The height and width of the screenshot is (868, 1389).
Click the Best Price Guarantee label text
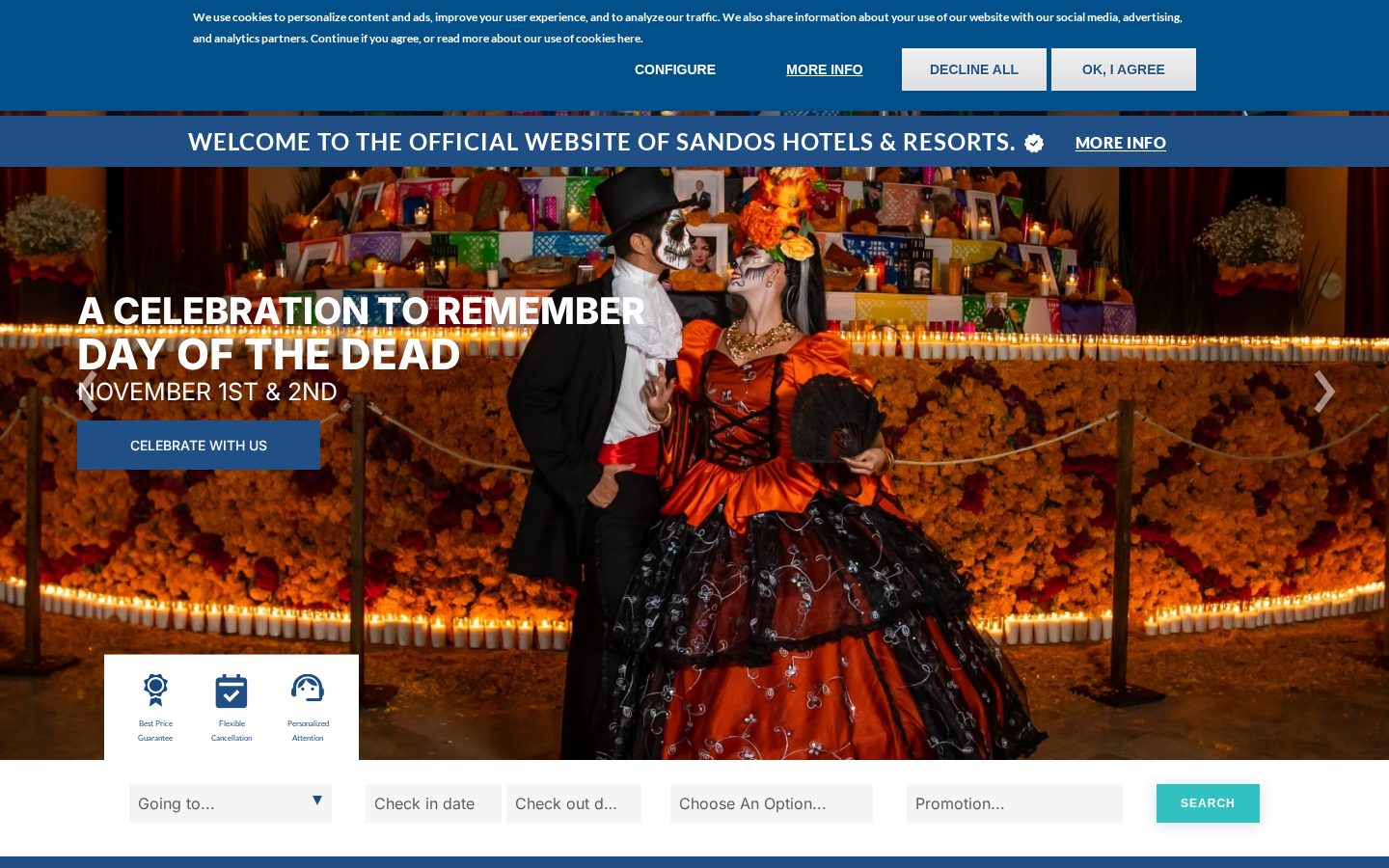[x=155, y=730]
